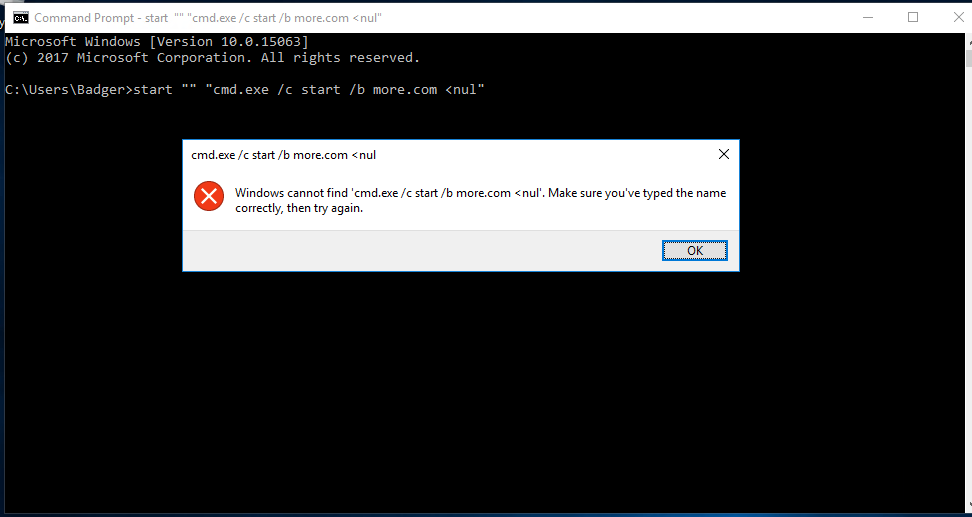Maximize the Command Prompt window

pos(912,17)
